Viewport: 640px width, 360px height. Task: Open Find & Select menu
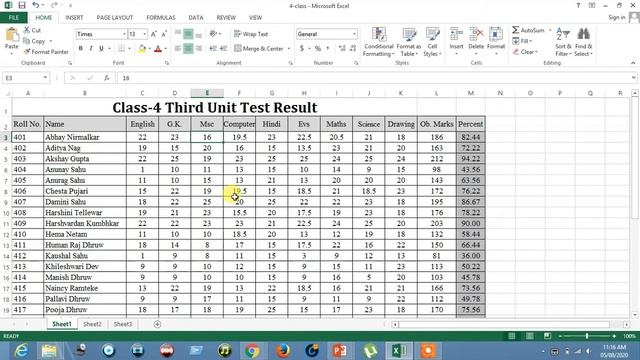point(584,42)
